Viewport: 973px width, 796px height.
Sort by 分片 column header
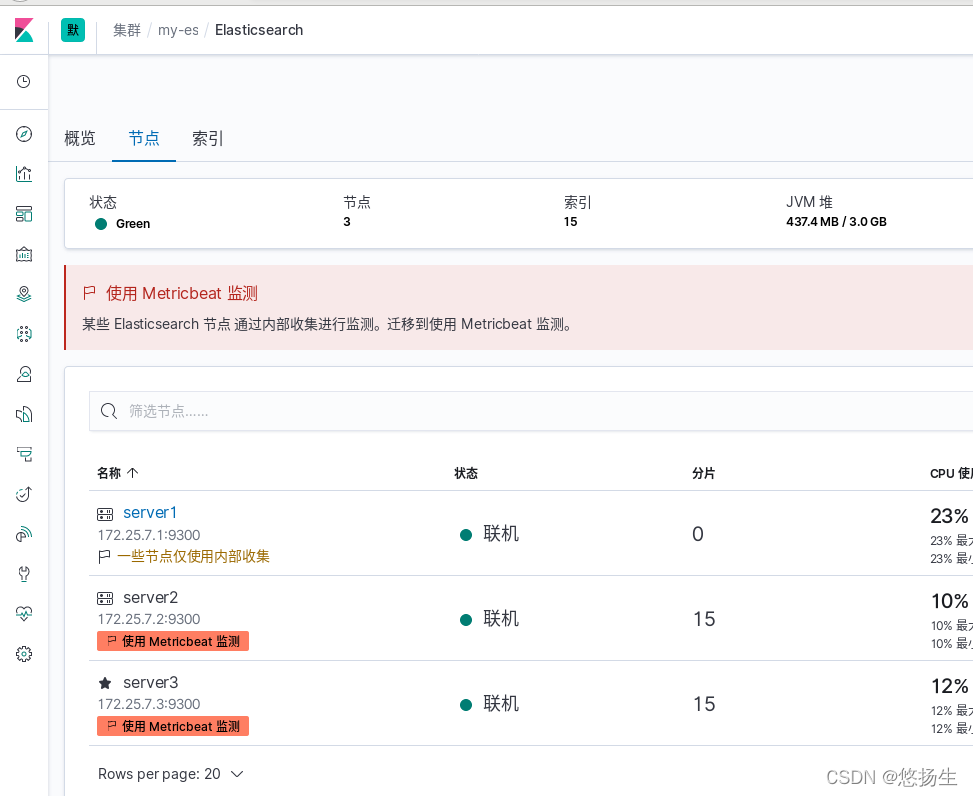click(704, 473)
